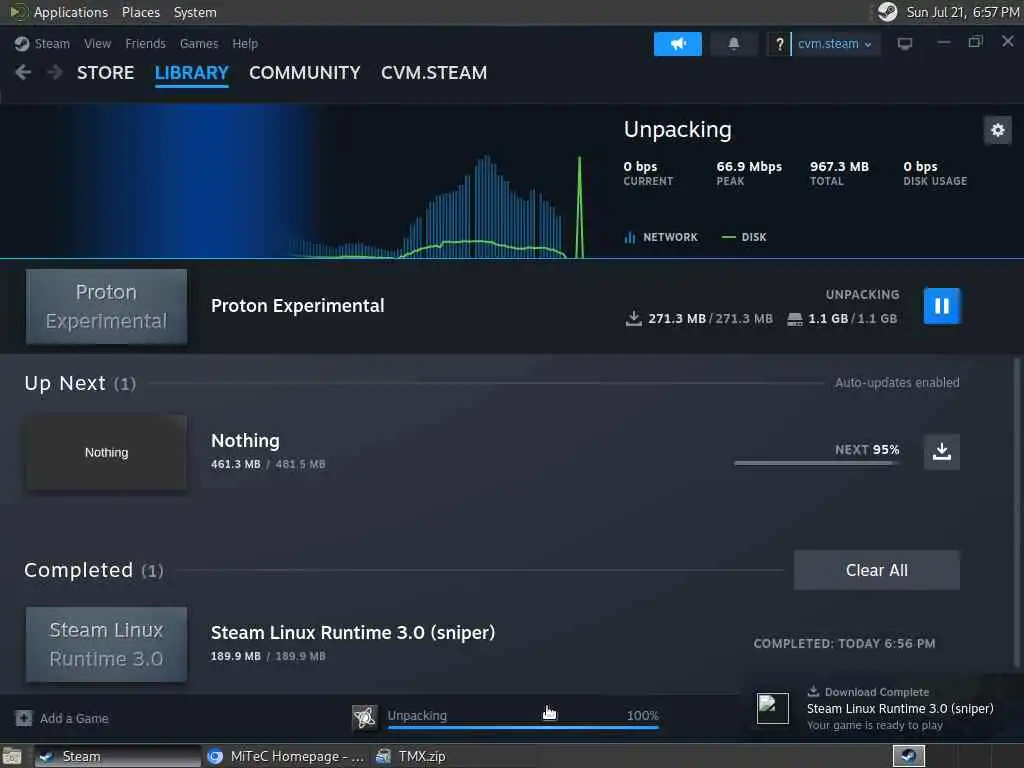The image size is (1024, 768).
Task: Toggle the NETWORK graph legend
Action: [x=661, y=237]
